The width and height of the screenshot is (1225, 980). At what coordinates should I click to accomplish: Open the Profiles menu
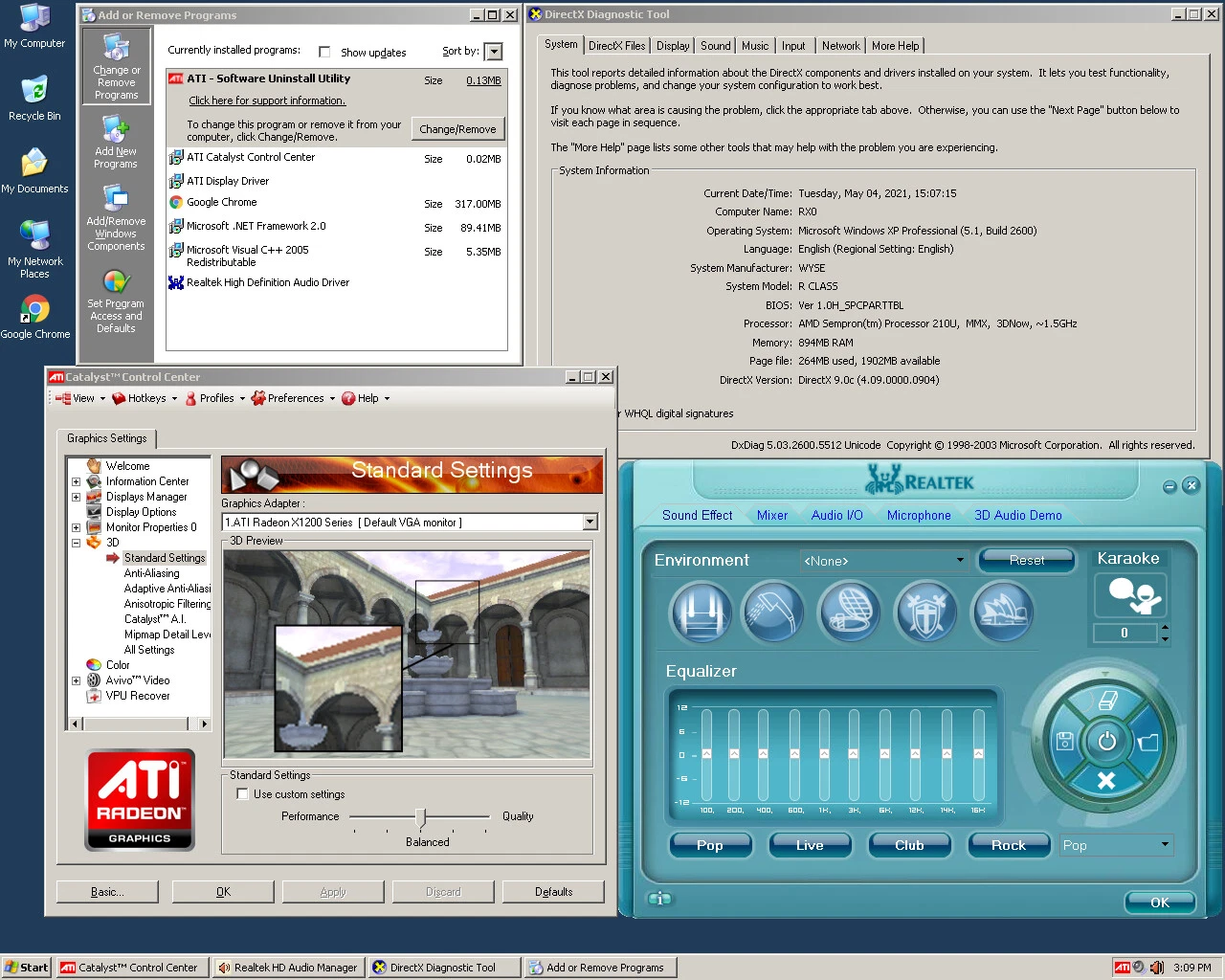tap(215, 398)
